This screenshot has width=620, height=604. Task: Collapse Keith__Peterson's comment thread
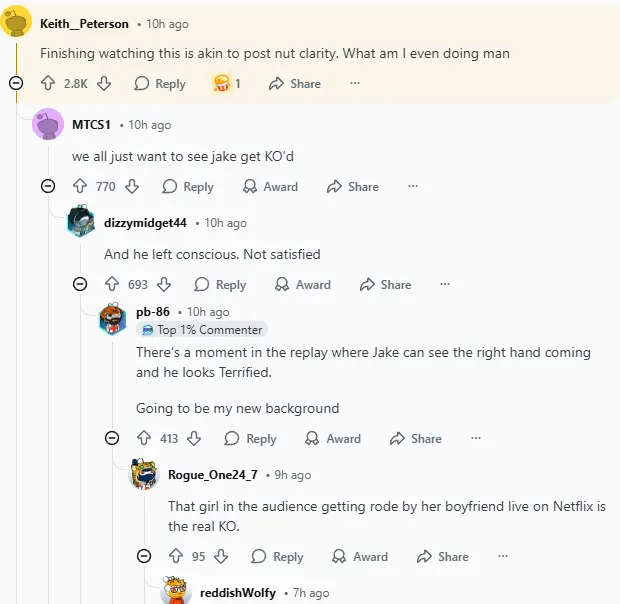point(16,84)
